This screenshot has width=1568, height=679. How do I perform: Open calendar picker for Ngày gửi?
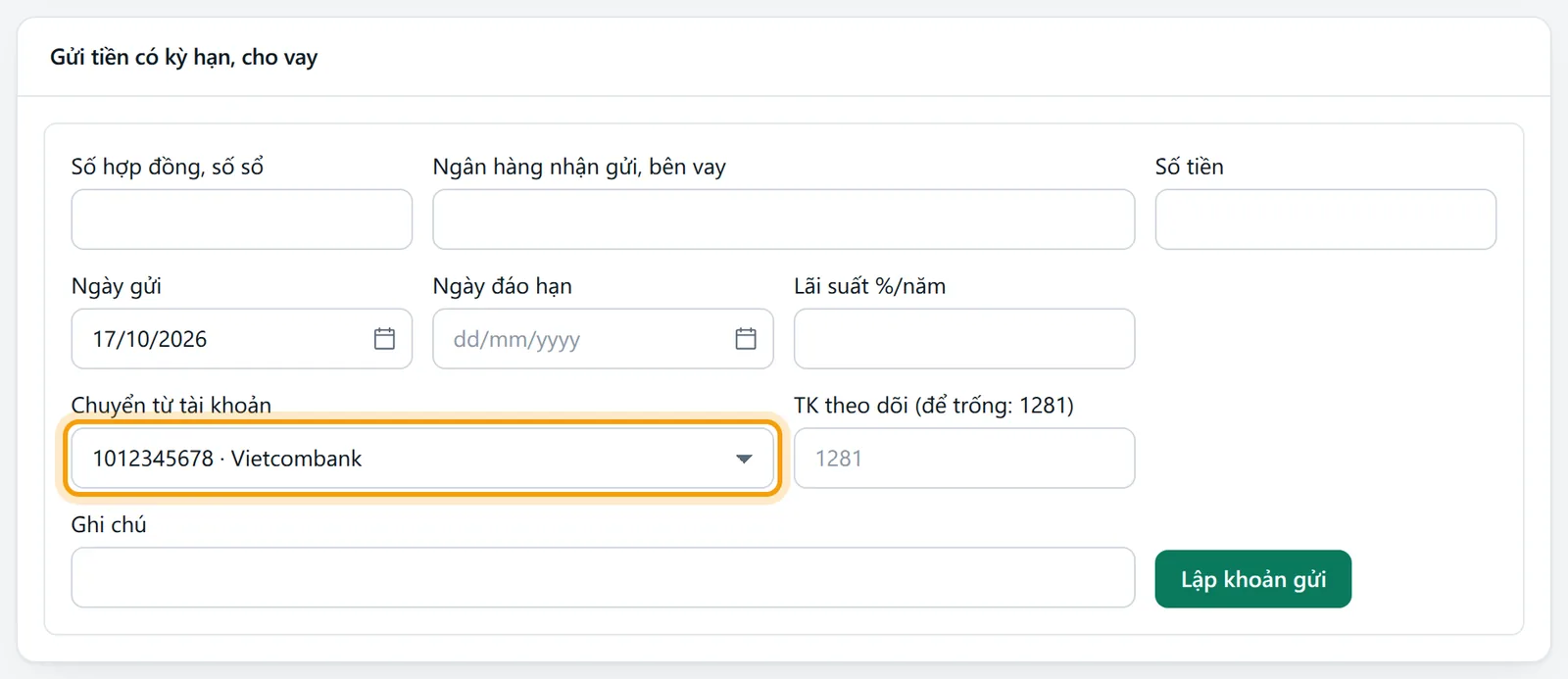tap(384, 339)
